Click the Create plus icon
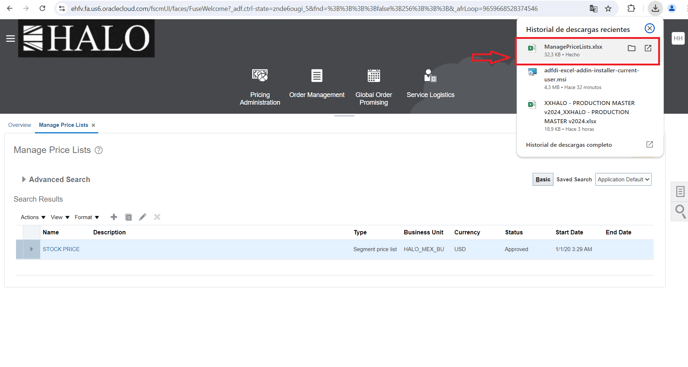This screenshot has width=688, height=367. (114, 217)
